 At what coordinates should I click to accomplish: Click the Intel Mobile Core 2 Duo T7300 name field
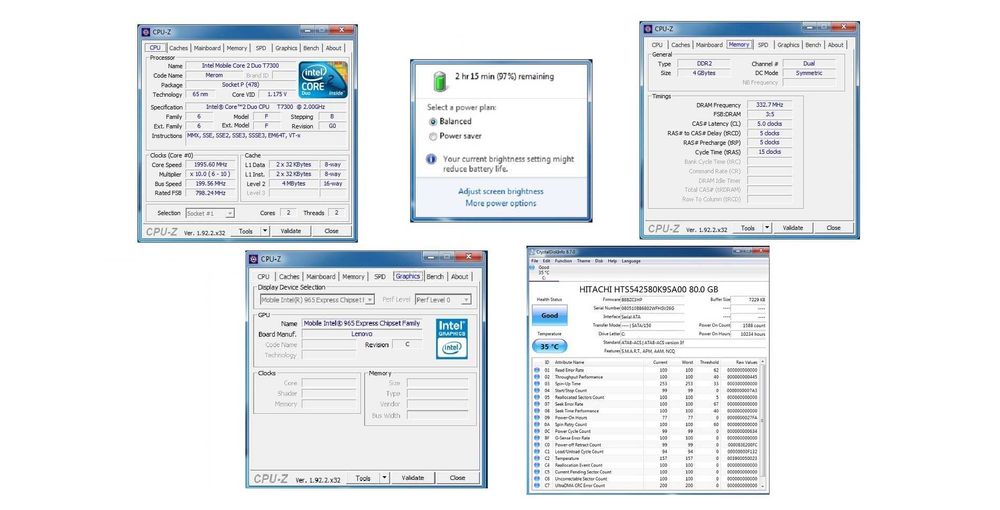(241, 66)
